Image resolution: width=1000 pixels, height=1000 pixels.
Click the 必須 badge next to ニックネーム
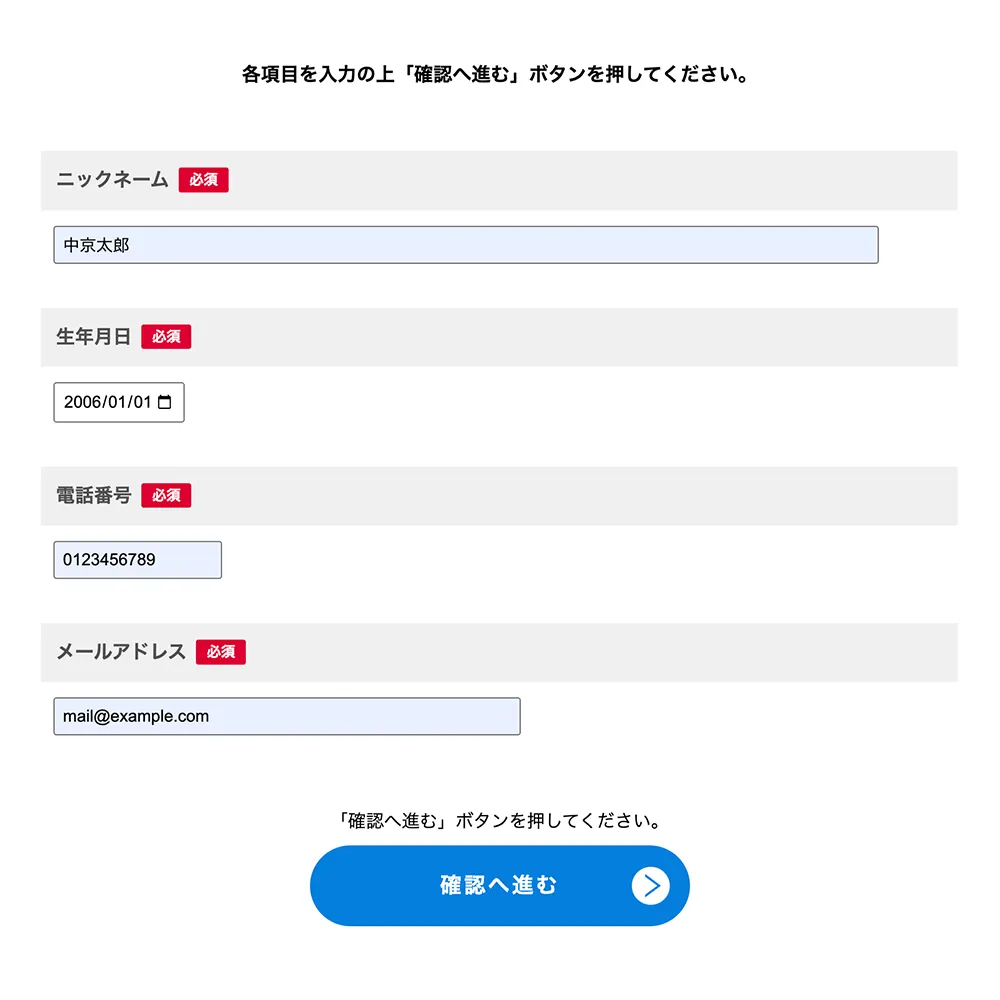pos(204,180)
